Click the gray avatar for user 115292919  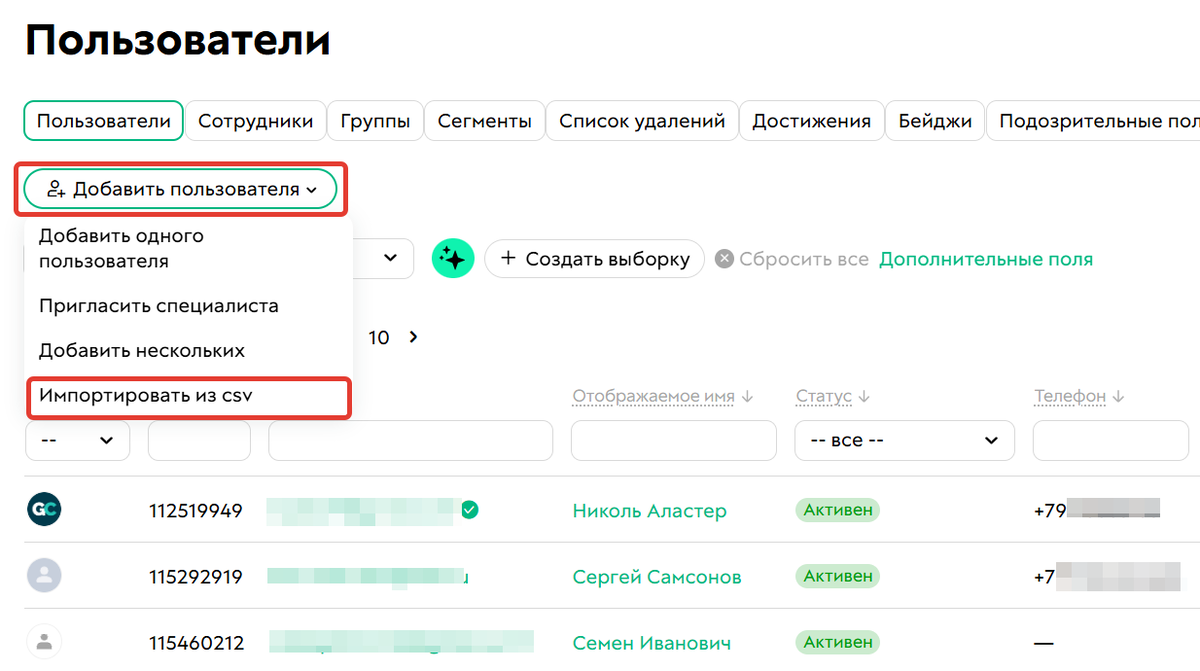pos(44,576)
